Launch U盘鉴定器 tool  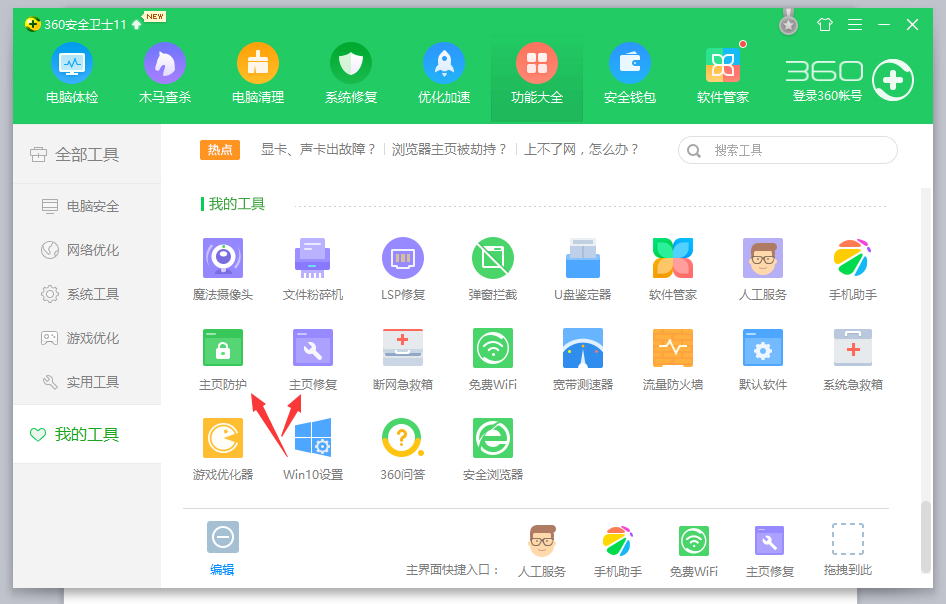pyautogui.click(x=582, y=269)
